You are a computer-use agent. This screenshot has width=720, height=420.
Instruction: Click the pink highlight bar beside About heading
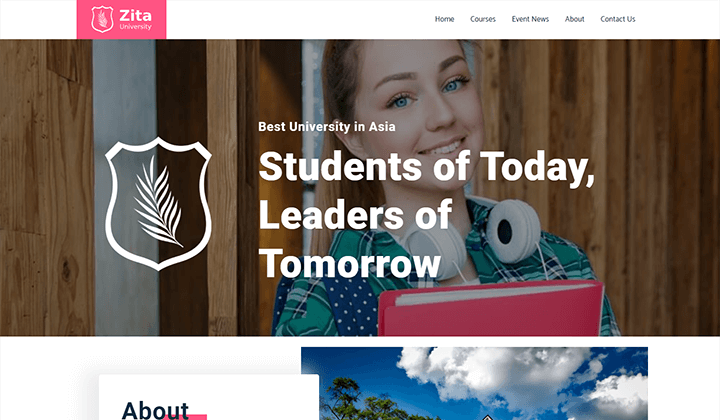click(x=197, y=417)
